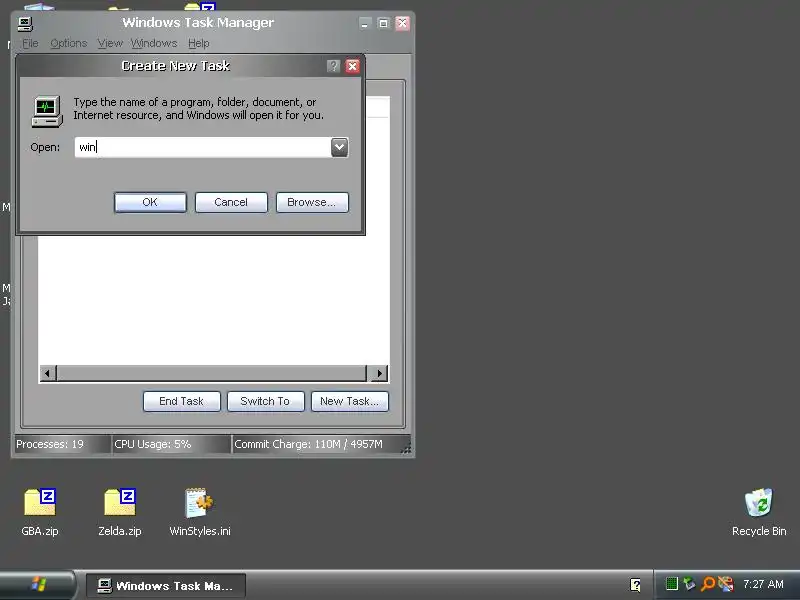Click the safely remove hardware tray icon
800x600 pixels.
689,583
